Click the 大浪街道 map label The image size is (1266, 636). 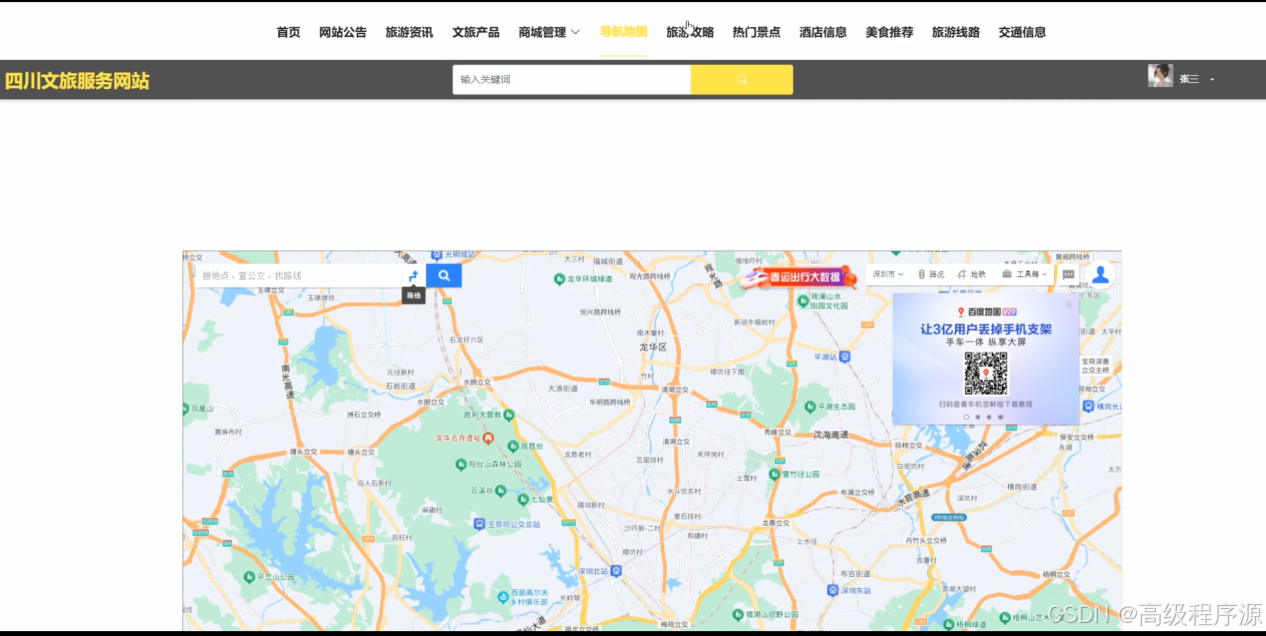pos(563,388)
